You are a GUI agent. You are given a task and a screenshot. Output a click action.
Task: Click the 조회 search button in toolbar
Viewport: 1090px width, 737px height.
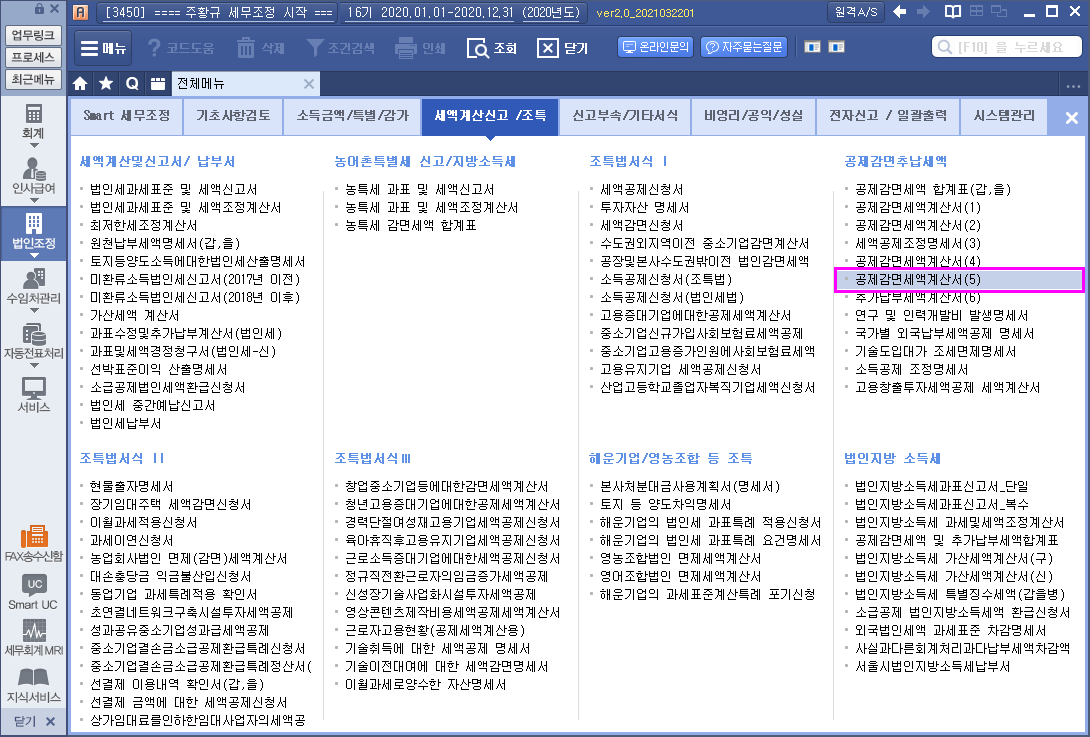tap(492, 48)
